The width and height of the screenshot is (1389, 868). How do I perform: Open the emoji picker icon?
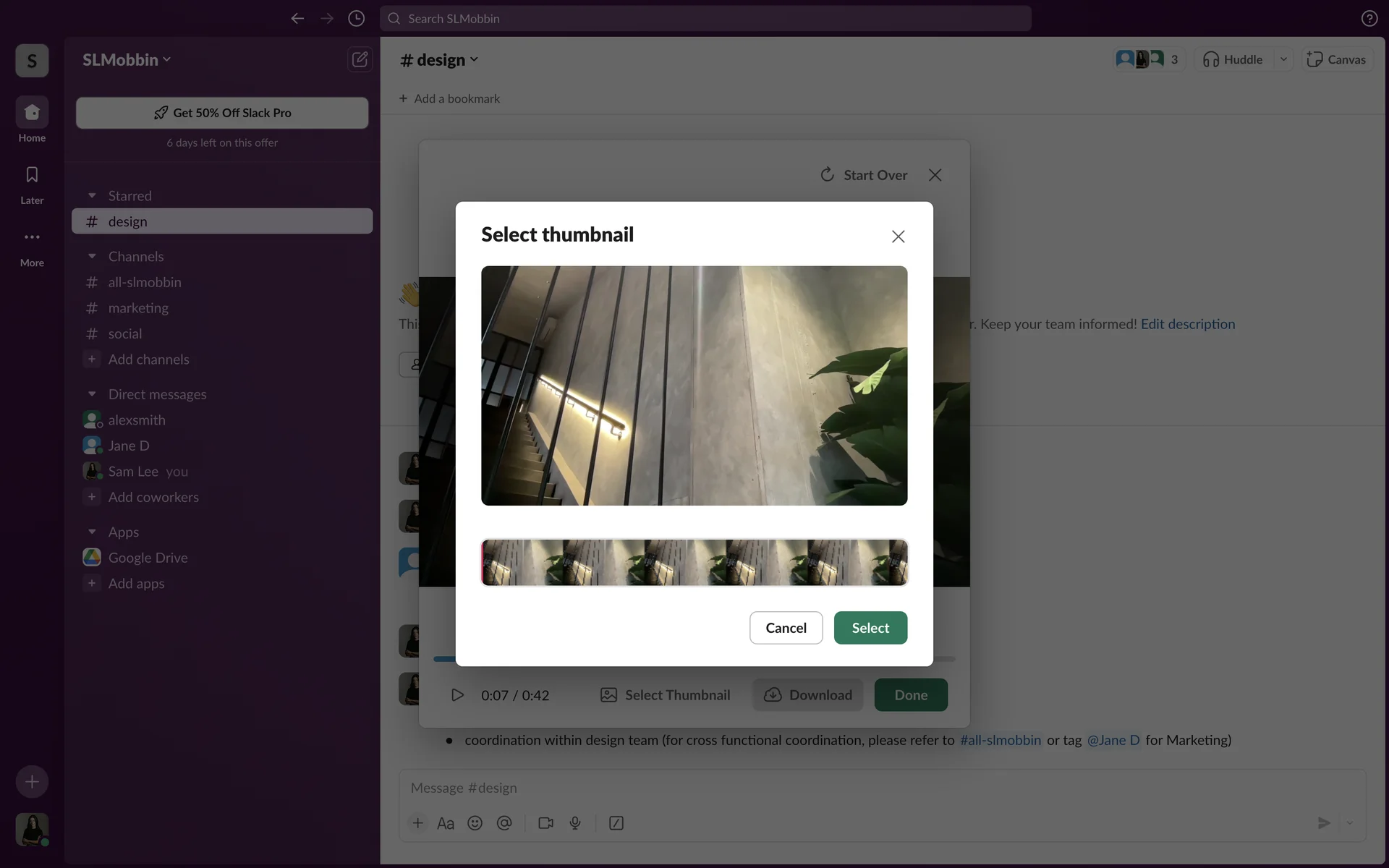[475, 823]
